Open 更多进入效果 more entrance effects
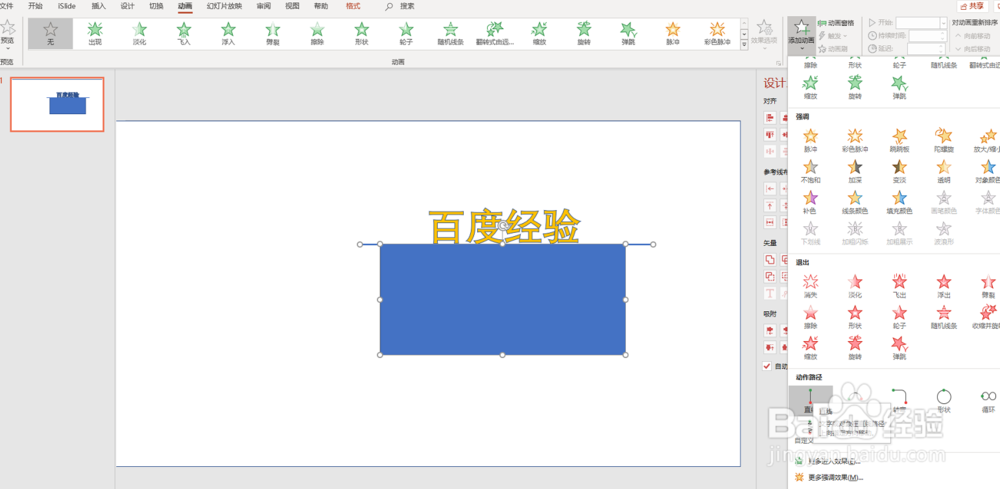This screenshot has height=489, width=1000. (829, 462)
